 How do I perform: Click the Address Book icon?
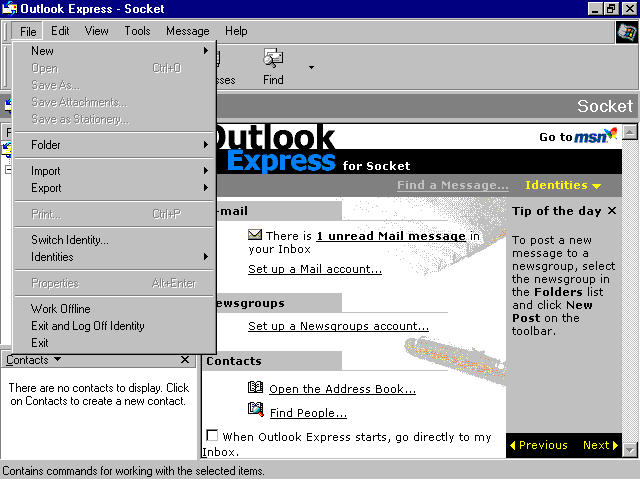(x=256, y=387)
